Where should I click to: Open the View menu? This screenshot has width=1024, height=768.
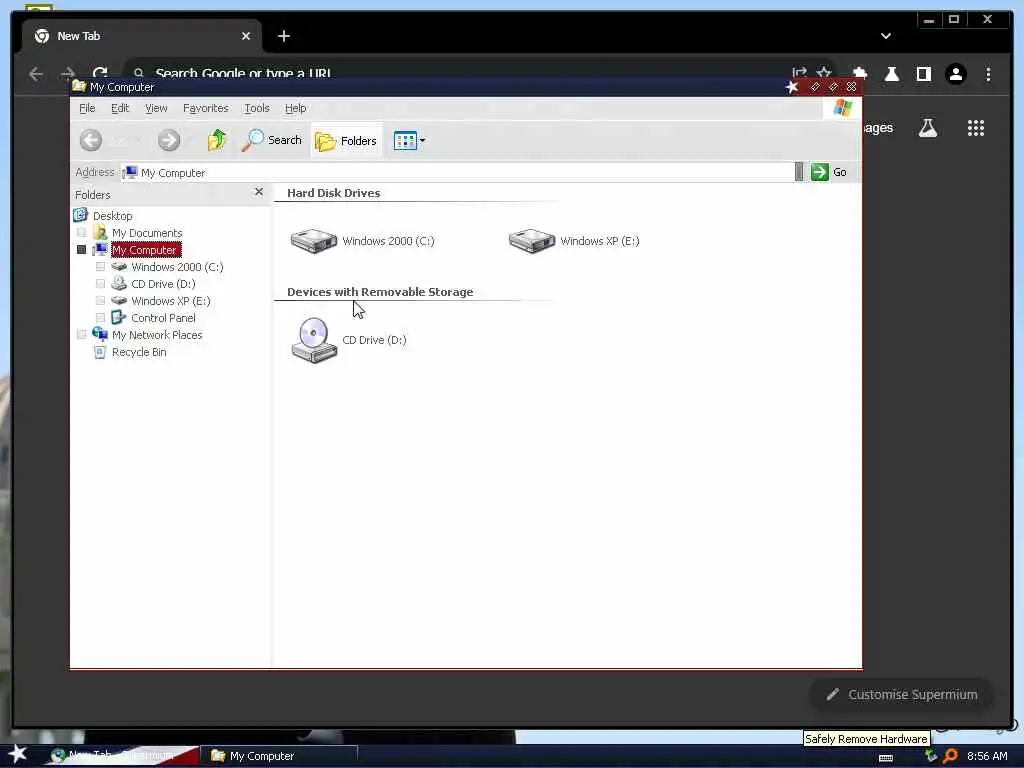pyautogui.click(x=156, y=108)
